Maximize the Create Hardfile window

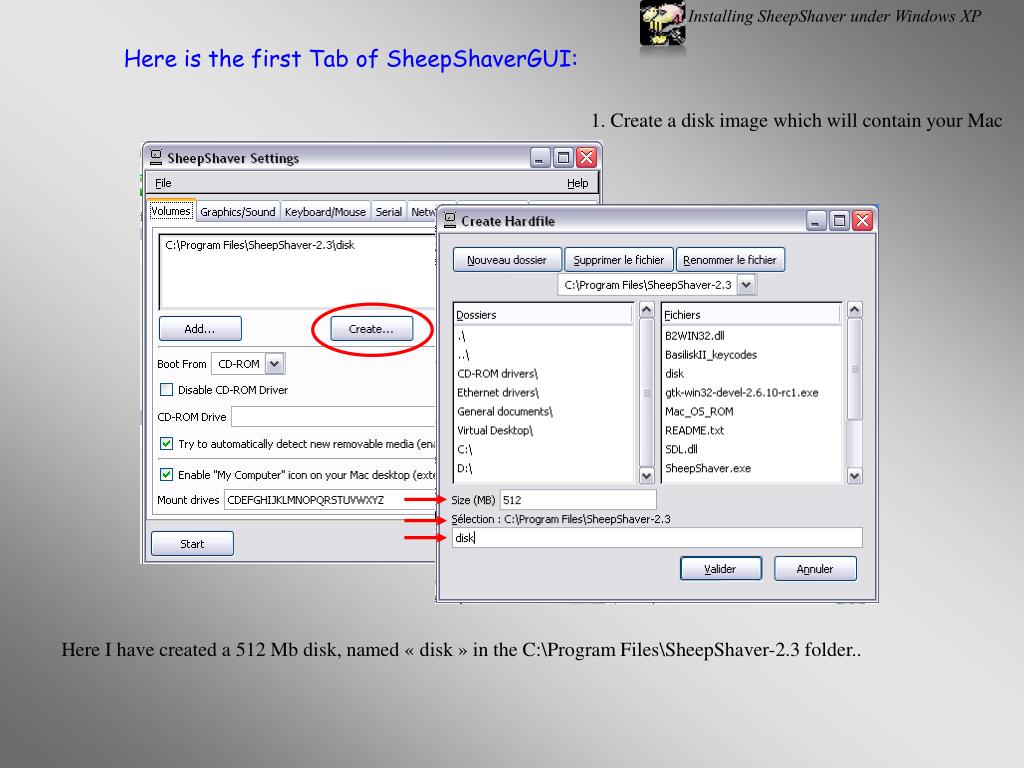(839, 221)
